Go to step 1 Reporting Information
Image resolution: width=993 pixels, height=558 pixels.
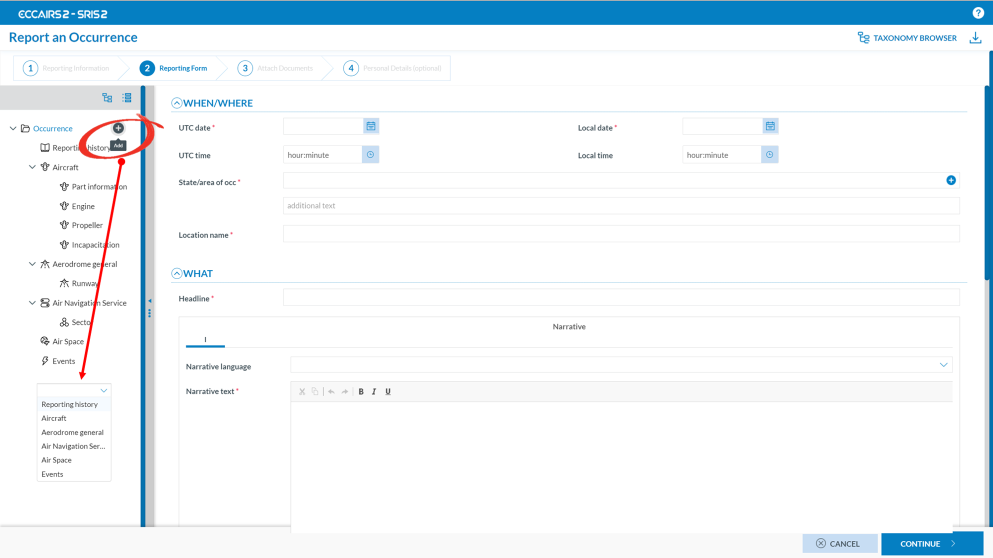click(x=66, y=68)
